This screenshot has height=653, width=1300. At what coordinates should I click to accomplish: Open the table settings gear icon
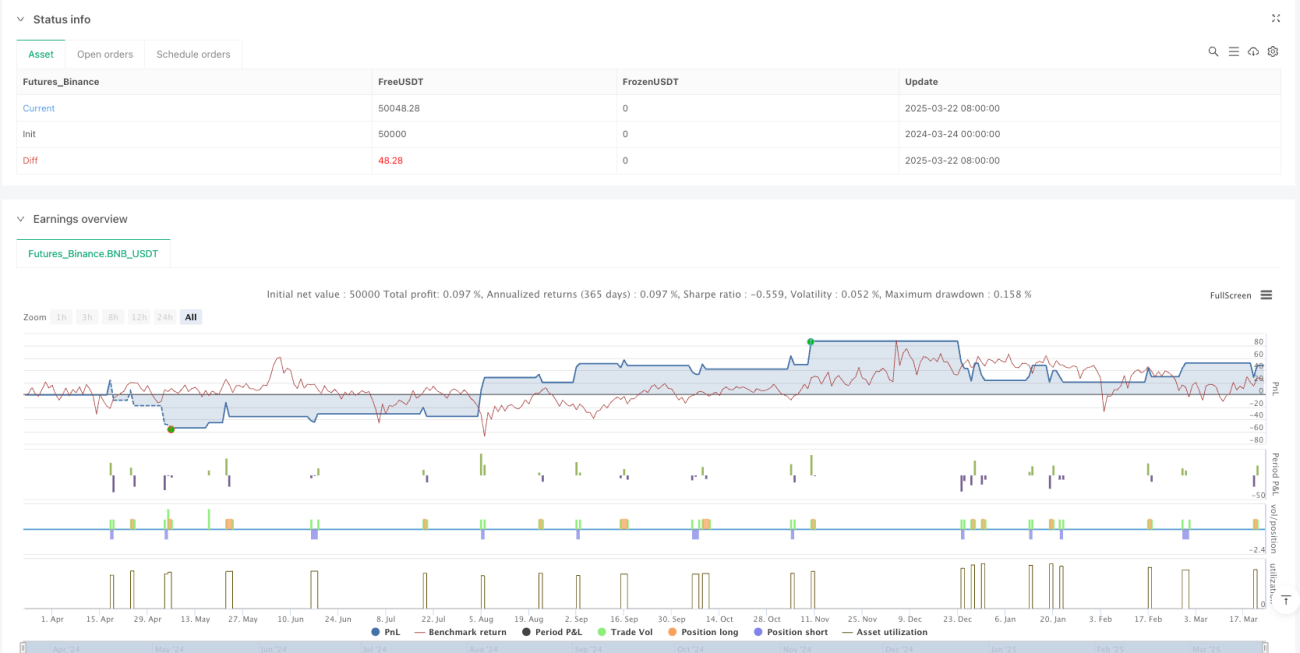(x=1273, y=51)
